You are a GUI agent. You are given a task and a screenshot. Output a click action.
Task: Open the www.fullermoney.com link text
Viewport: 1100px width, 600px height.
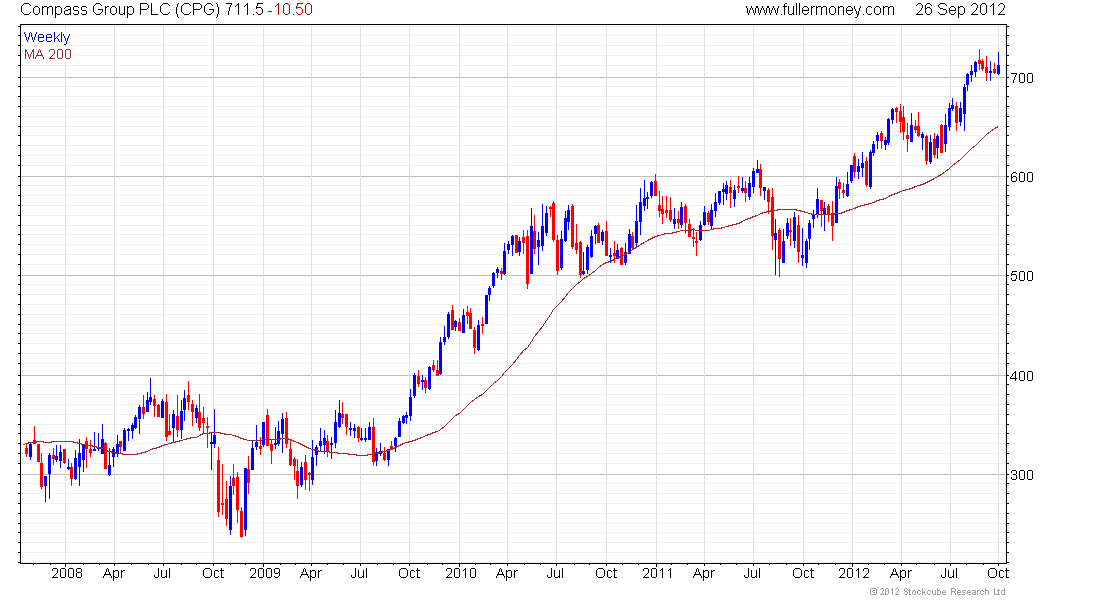[x=820, y=10]
